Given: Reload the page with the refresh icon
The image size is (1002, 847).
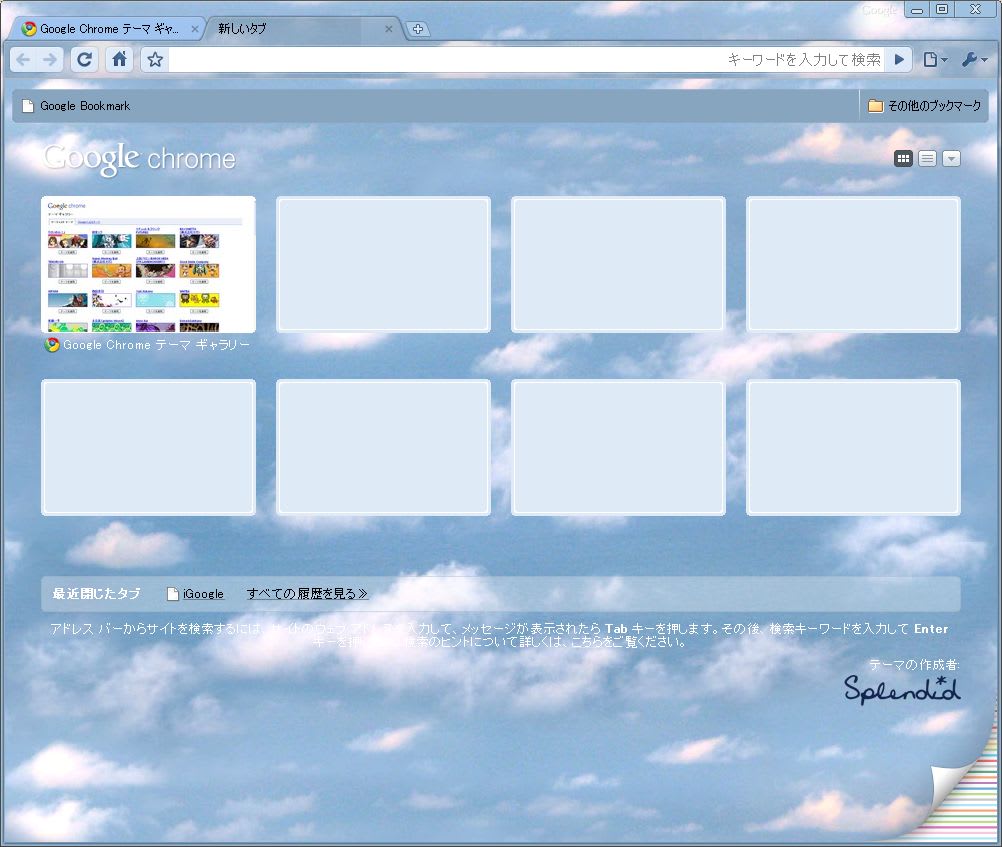Looking at the screenshot, I should click(85, 60).
